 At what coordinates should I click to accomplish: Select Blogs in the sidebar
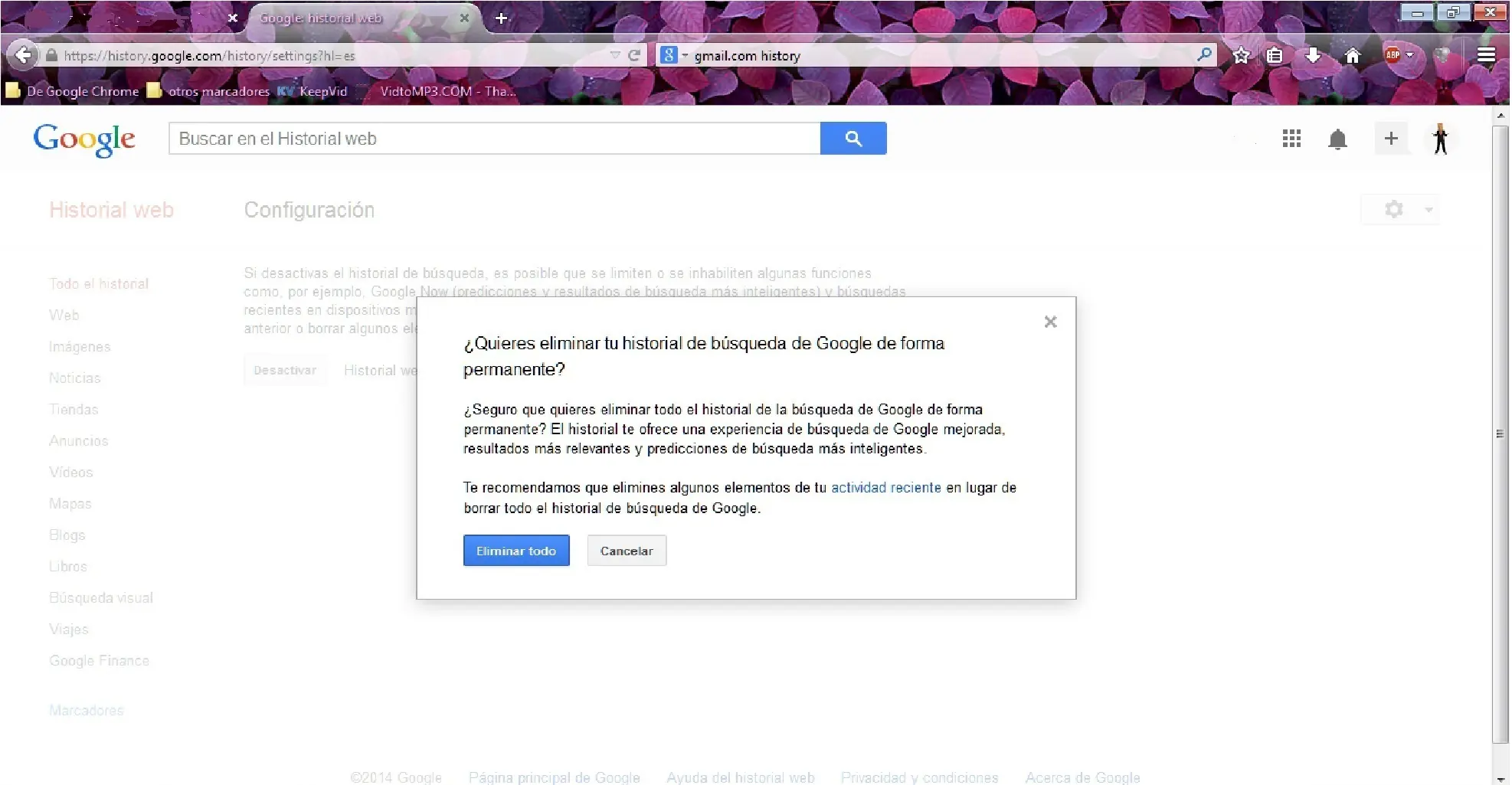67,535
